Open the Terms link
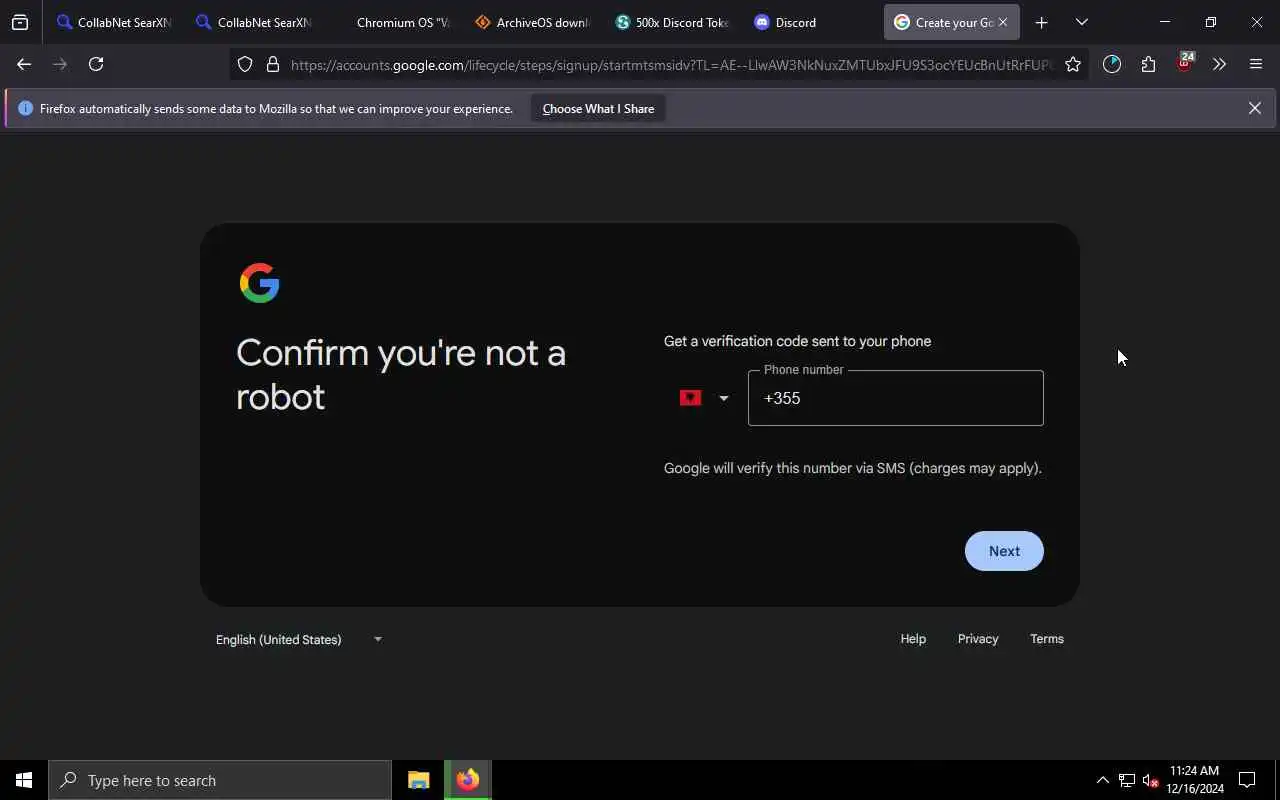This screenshot has height=800, width=1280. 1047,639
